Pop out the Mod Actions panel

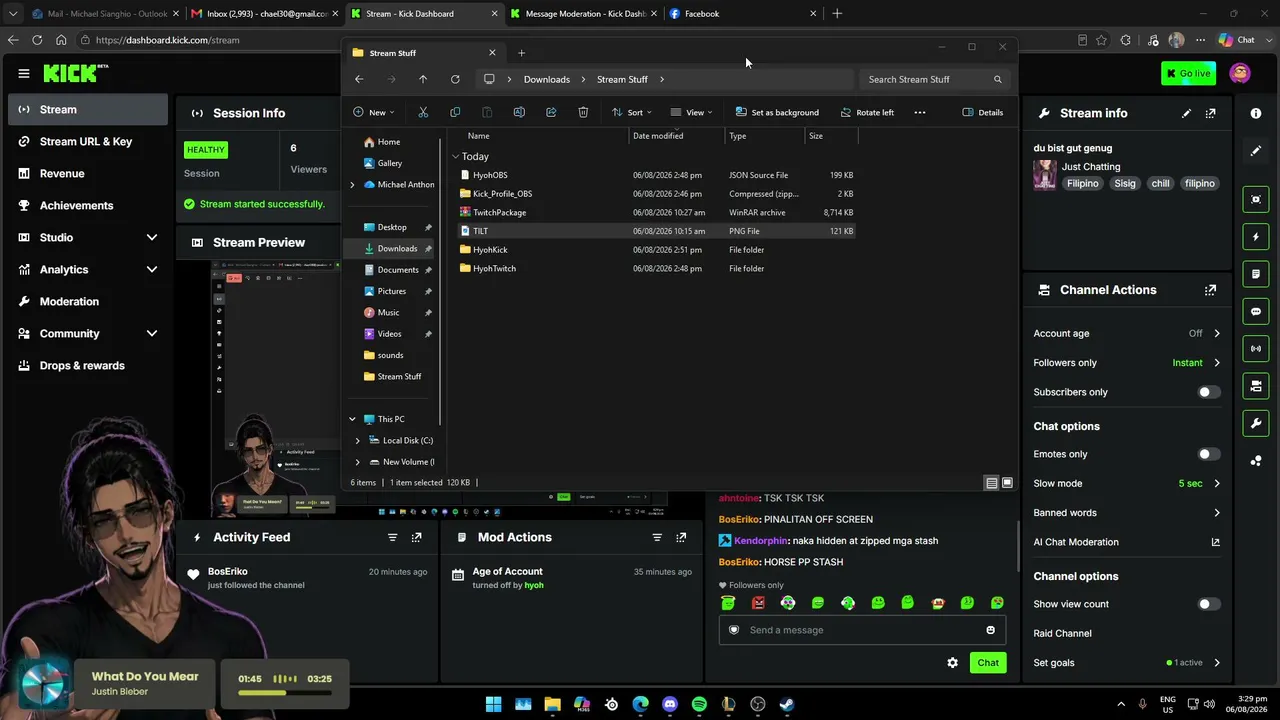(680, 537)
